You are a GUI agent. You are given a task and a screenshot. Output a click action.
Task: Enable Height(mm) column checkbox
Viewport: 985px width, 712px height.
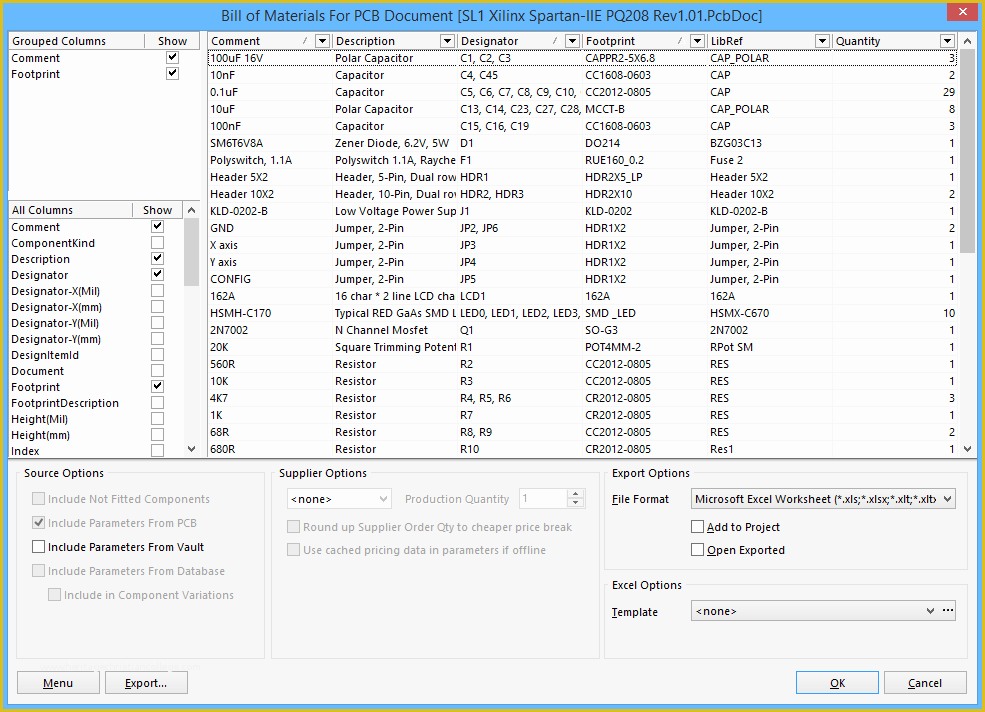coord(157,434)
